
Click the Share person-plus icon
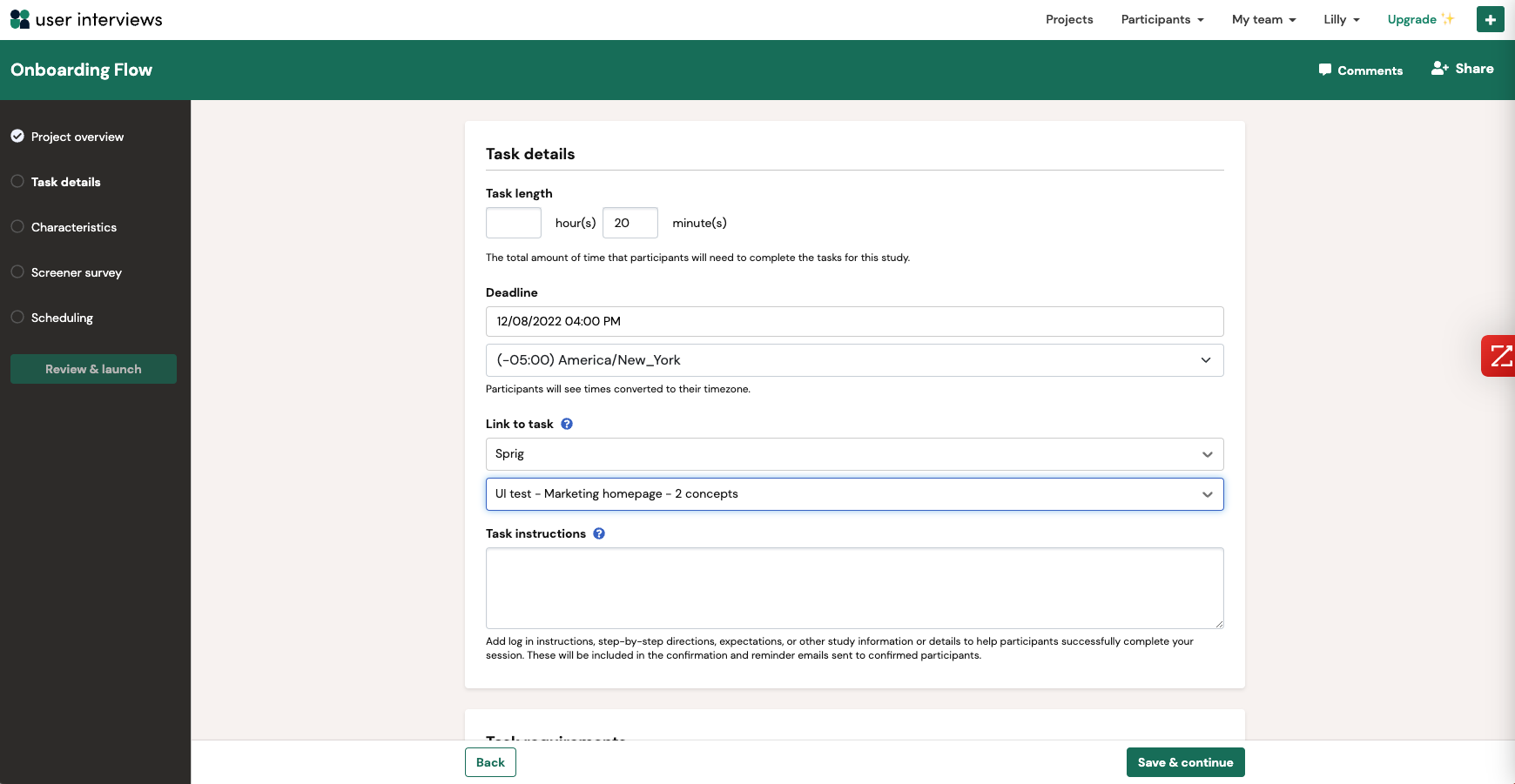tap(1440, 68)
